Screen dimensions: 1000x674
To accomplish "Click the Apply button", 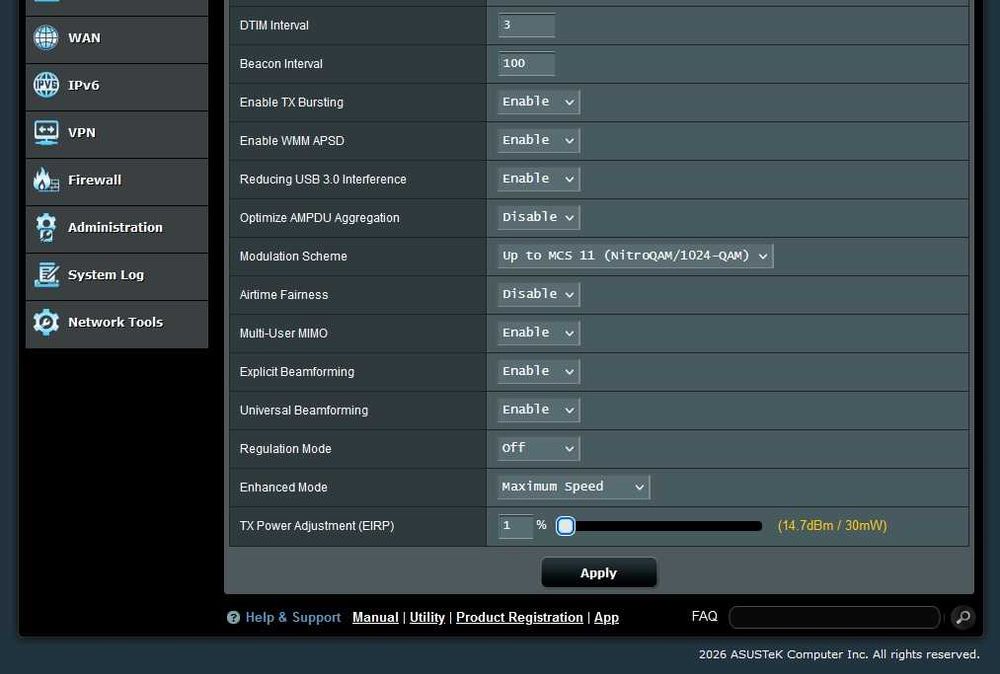I will pyautogui.click(x=599, y=573).
